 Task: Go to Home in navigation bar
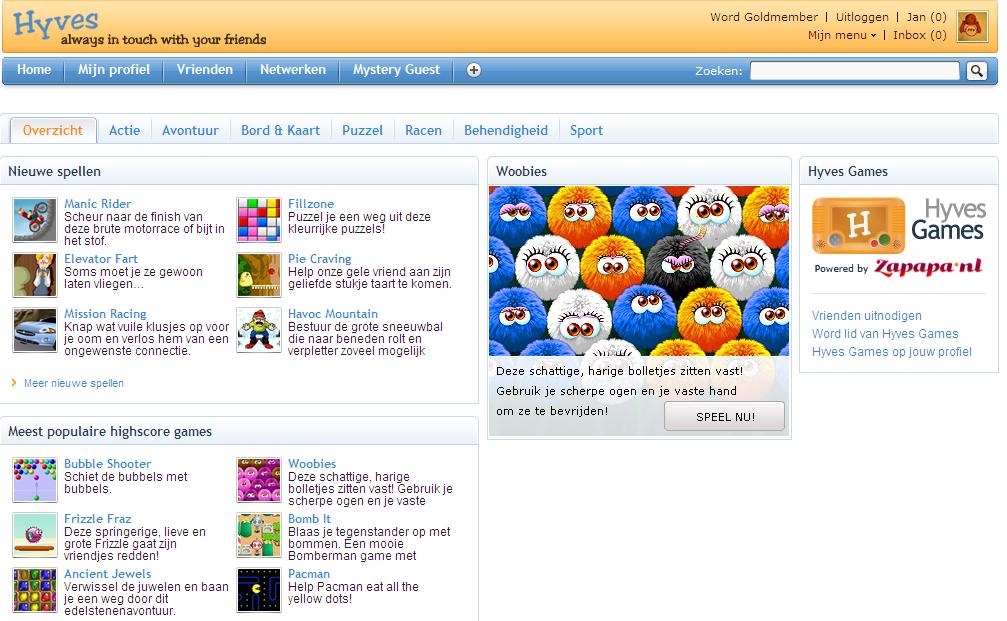pos(33,70)
